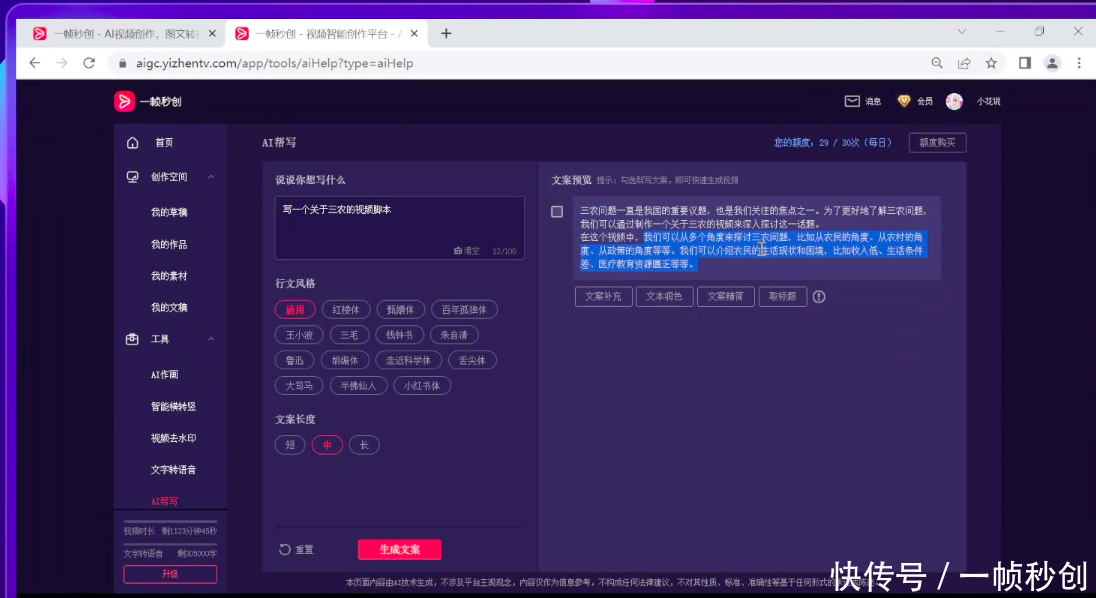Tick the checkbox beside the generated script
Screen dimensions: 1096x598
(557, 211)
